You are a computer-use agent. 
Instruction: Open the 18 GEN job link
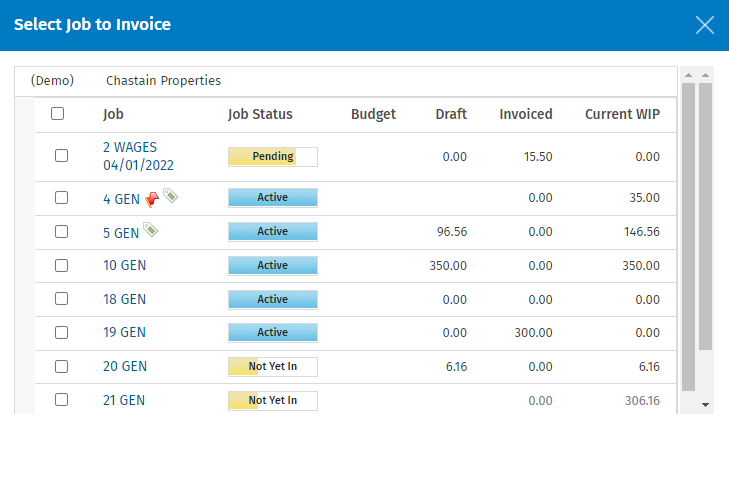(125, 299)
